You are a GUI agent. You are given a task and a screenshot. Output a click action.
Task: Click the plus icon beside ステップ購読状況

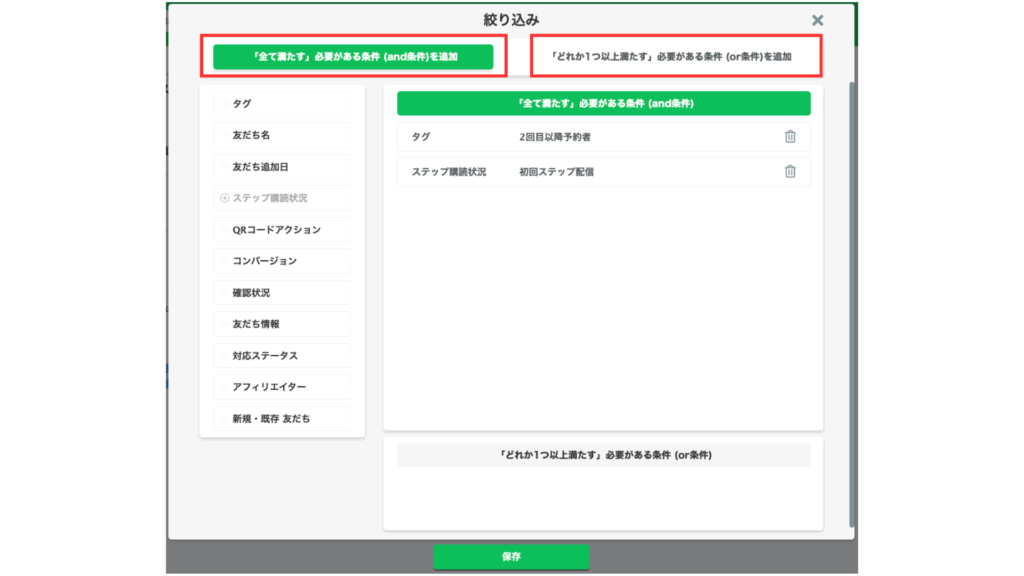[224, 198]
